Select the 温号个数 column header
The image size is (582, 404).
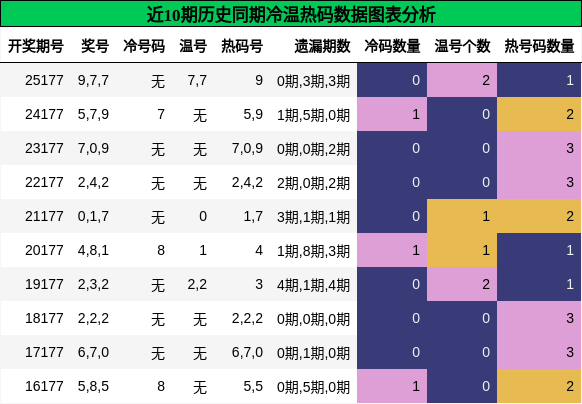click(x=462, y=46)
